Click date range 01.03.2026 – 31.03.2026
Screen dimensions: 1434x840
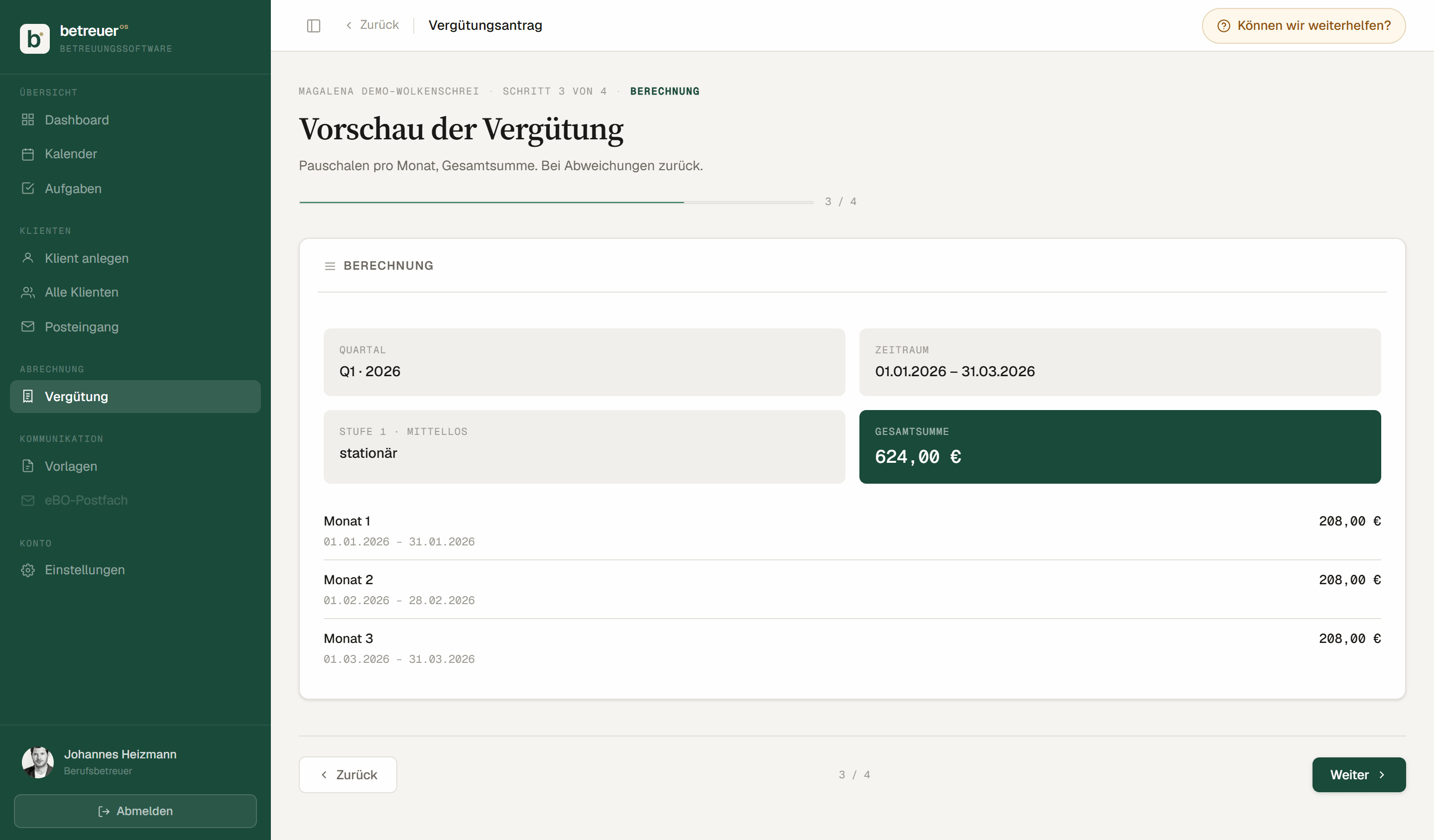[x=399, y=659]
